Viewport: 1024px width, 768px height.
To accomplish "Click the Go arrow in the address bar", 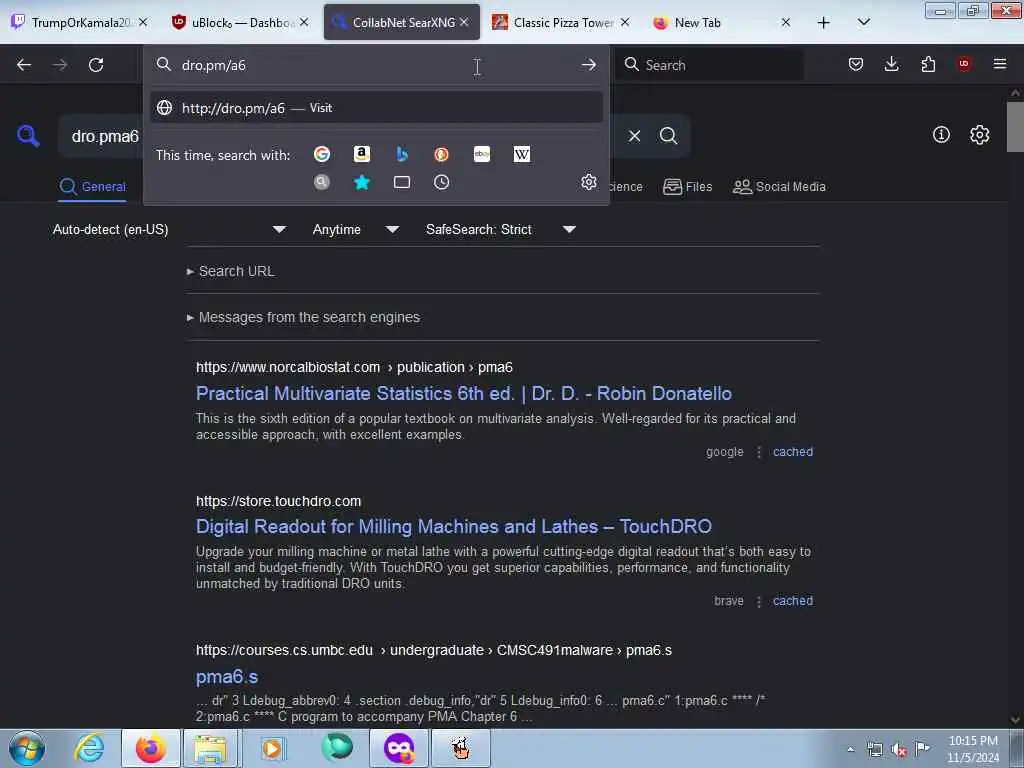I will click(588, 65).
